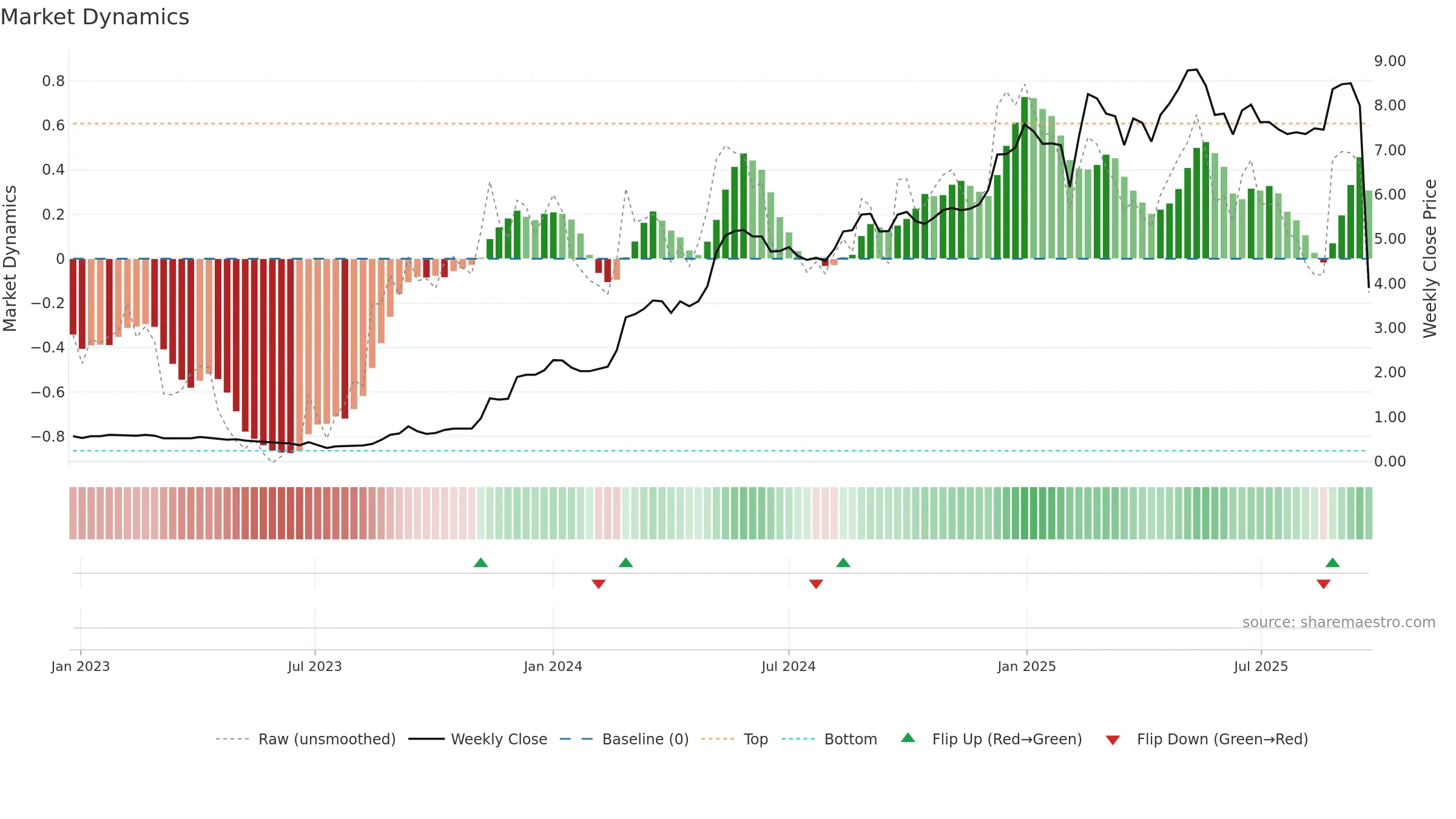Viewport: 1456px width, 819px height.
Task: Toggle the Flip Down (Green→Red) legend entry
Action: (1207, 739)
